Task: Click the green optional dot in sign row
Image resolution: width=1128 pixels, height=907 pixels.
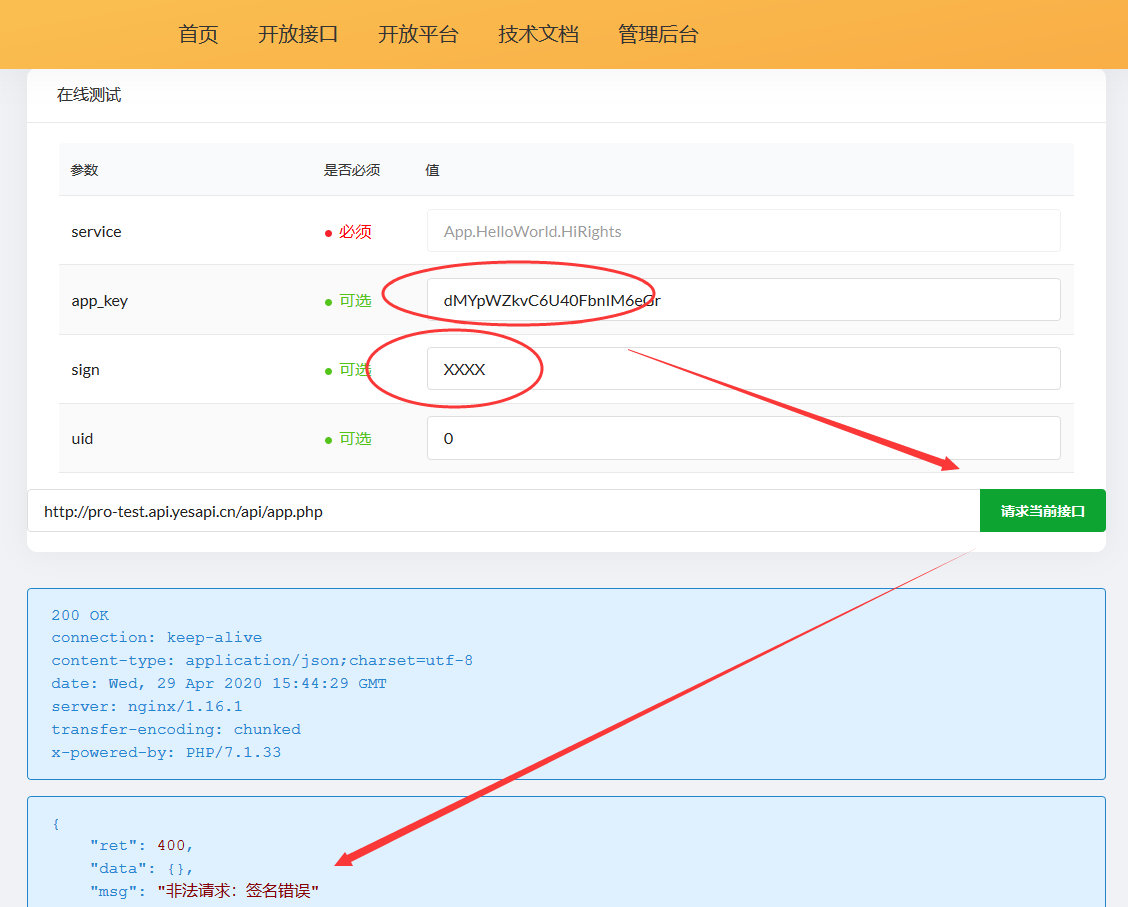Action: [328, 371]
